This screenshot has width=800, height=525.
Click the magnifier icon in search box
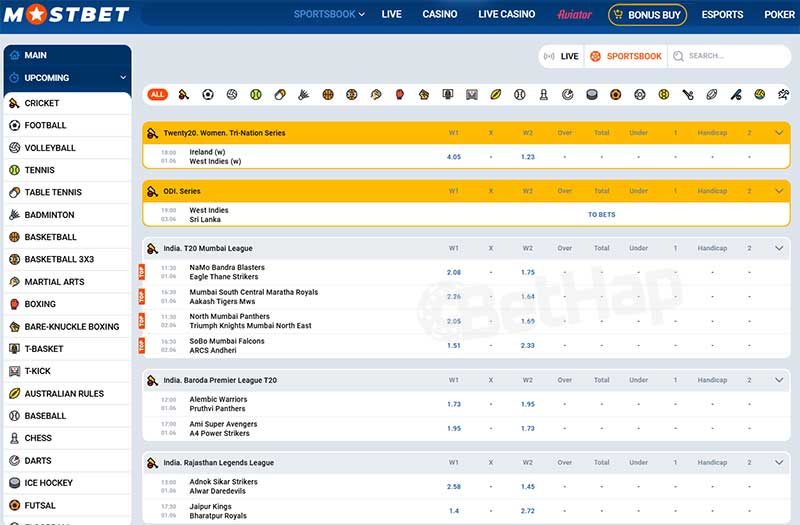click(x=678, y=56)
